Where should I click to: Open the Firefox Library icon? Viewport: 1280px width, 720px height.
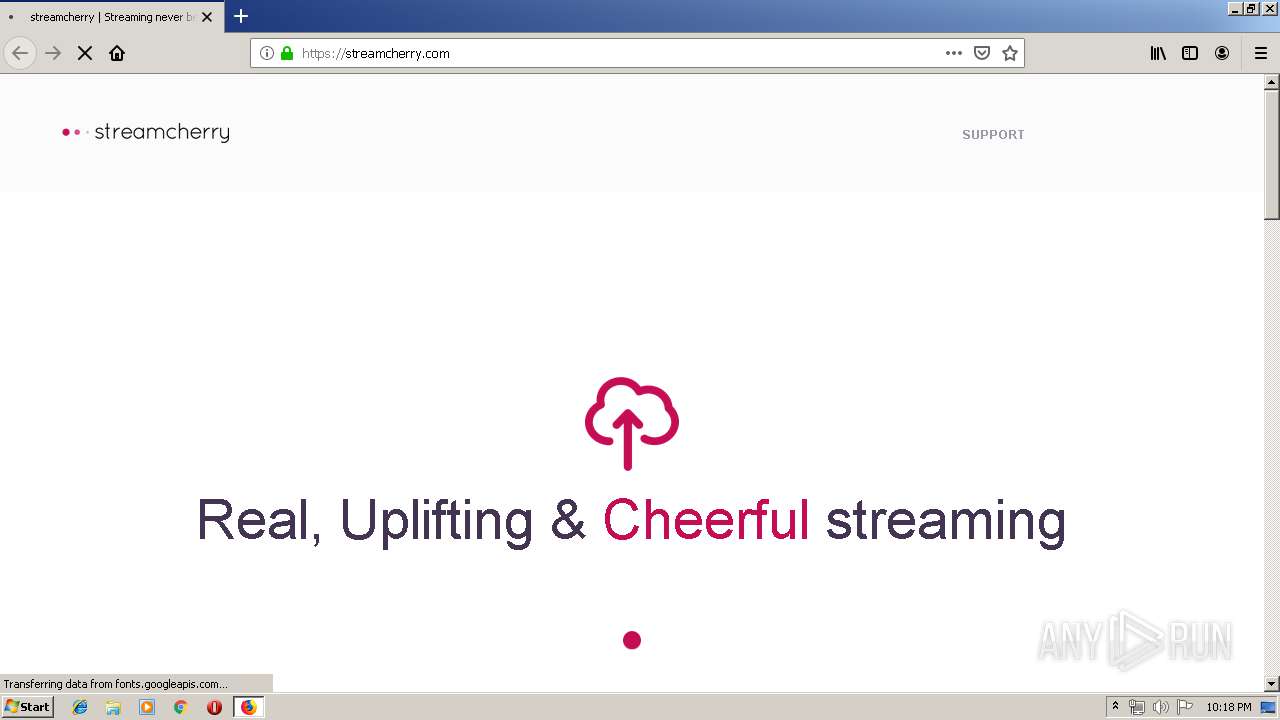tap(1158, 53)
